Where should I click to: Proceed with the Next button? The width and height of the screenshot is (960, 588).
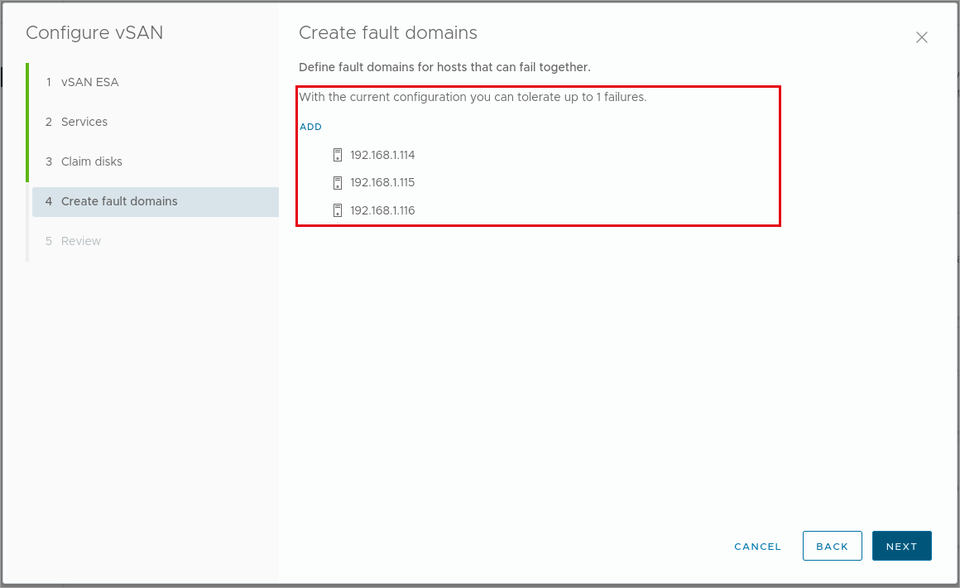[902, 546]
